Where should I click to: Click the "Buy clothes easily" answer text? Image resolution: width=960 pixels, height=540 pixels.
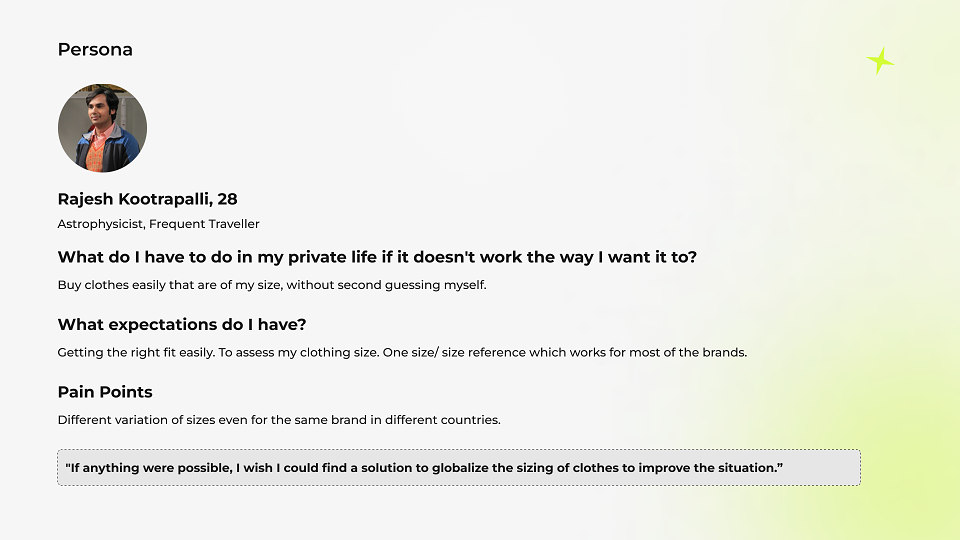(x=272, y=285)
